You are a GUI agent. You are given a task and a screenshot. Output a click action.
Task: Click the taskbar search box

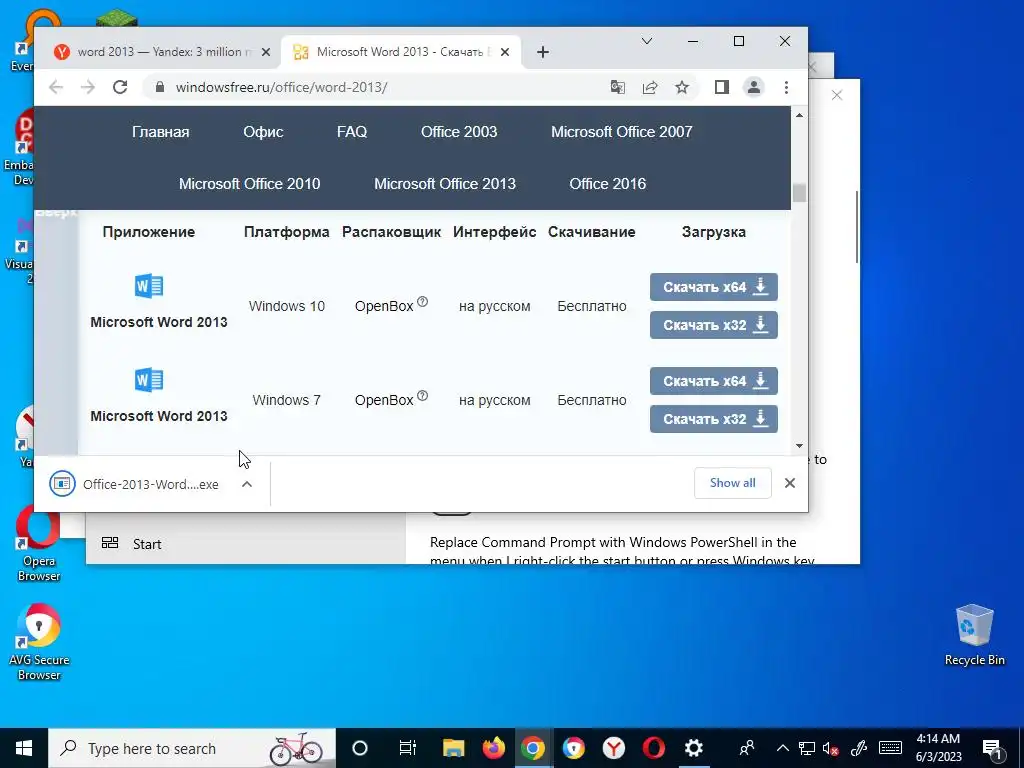tap(192, 748)
